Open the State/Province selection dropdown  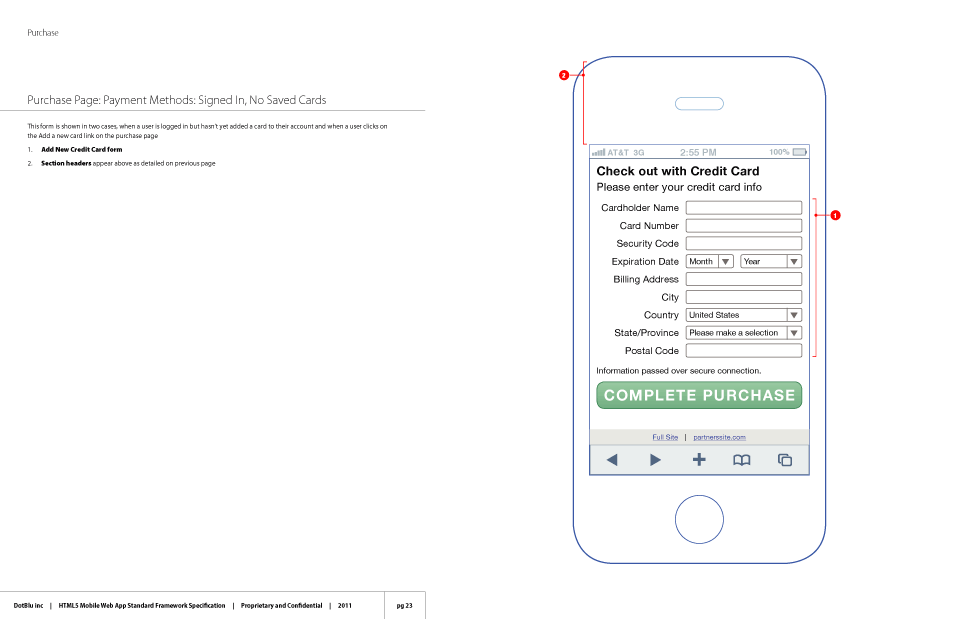point(743,332)
